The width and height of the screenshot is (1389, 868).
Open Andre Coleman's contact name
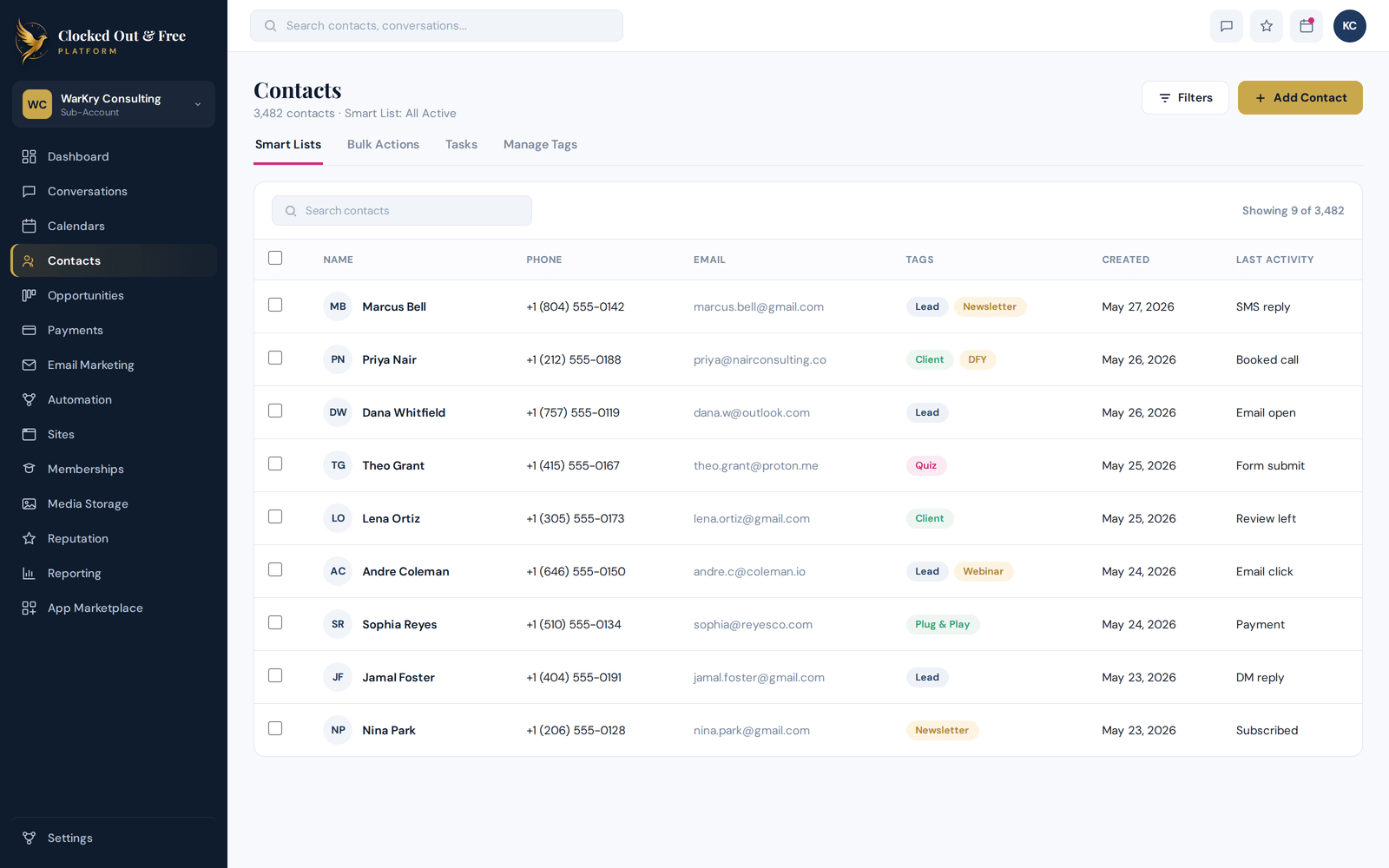pos(405,571)
